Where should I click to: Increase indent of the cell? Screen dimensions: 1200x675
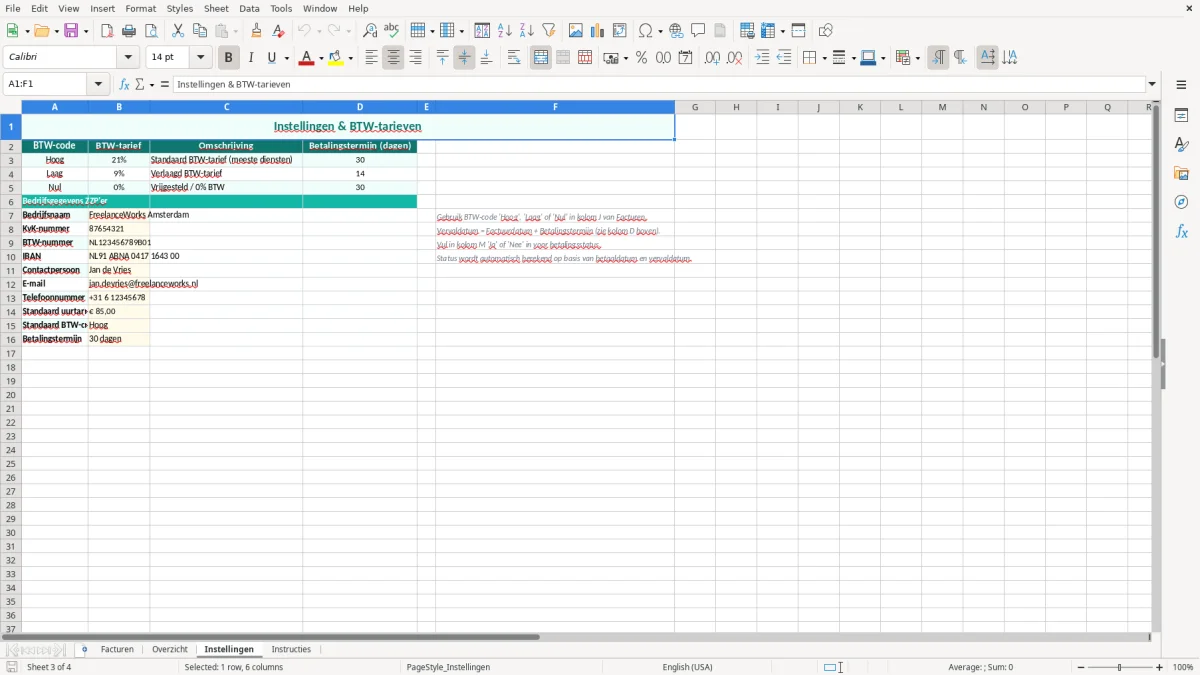click(762, 58)
